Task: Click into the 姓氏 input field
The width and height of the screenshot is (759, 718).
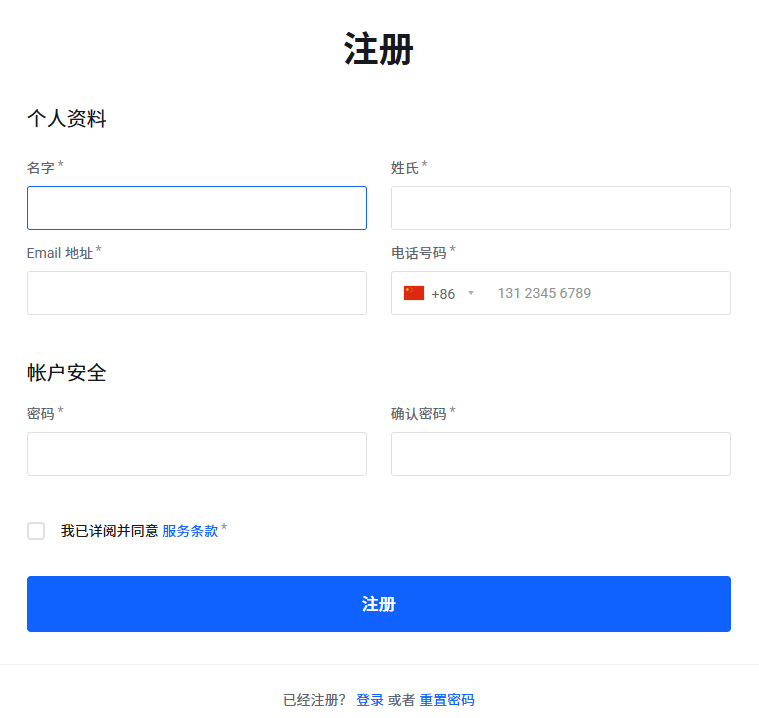Action: 560,208
